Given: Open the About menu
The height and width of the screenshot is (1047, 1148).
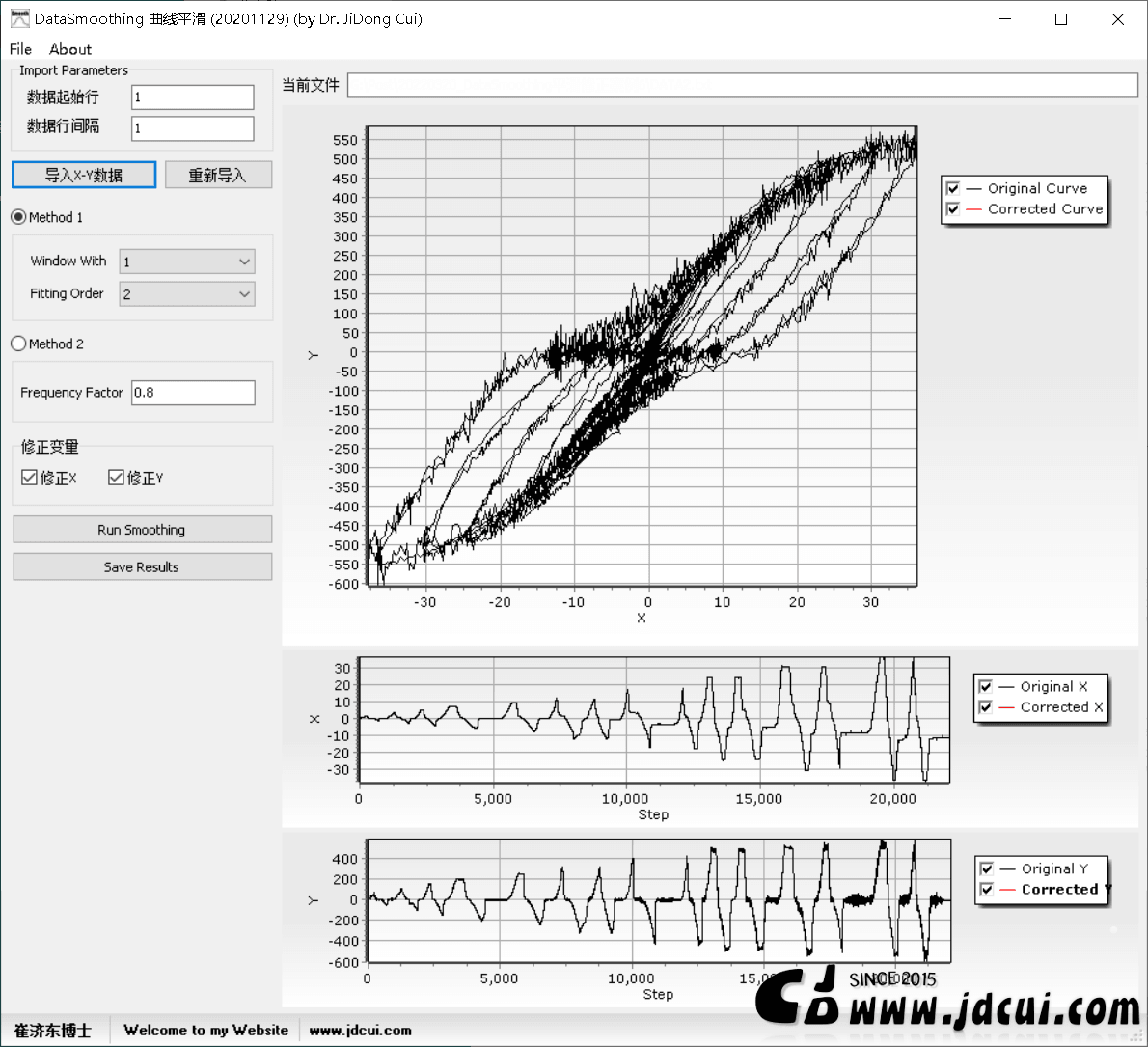Looking at the screenshot, I should point(70,49).
